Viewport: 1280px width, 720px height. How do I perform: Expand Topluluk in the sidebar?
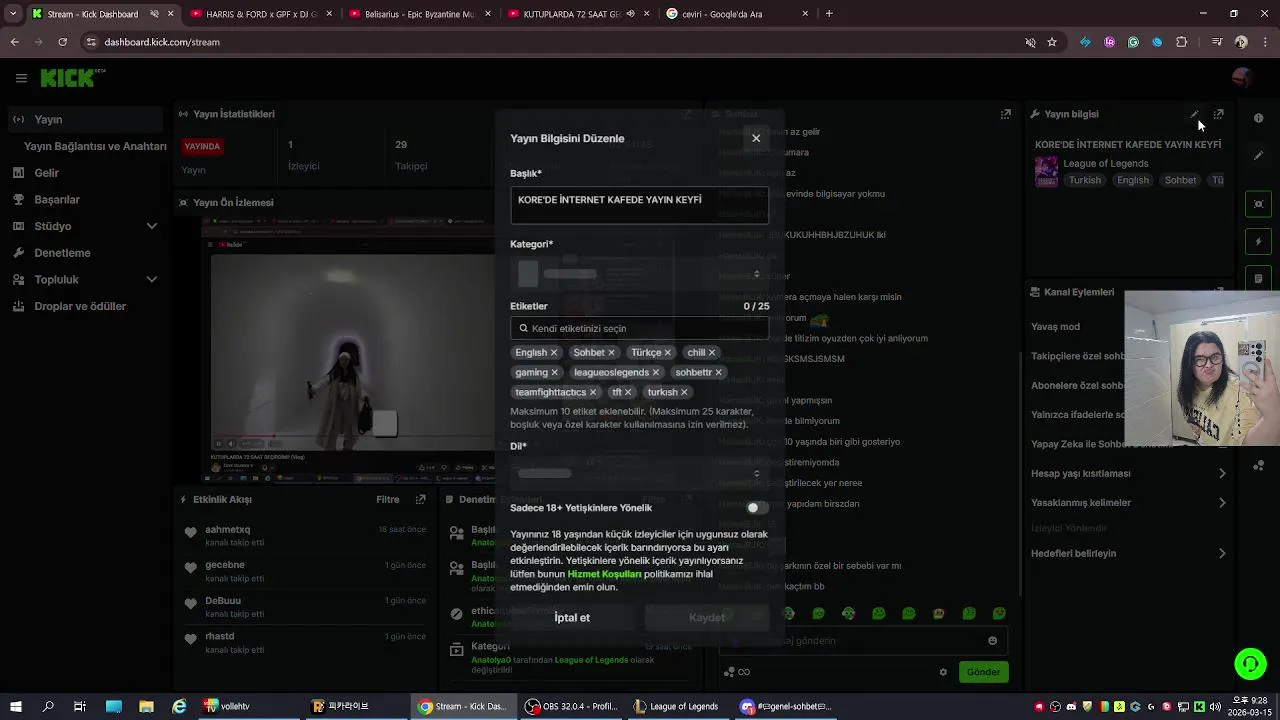[152, 279]
